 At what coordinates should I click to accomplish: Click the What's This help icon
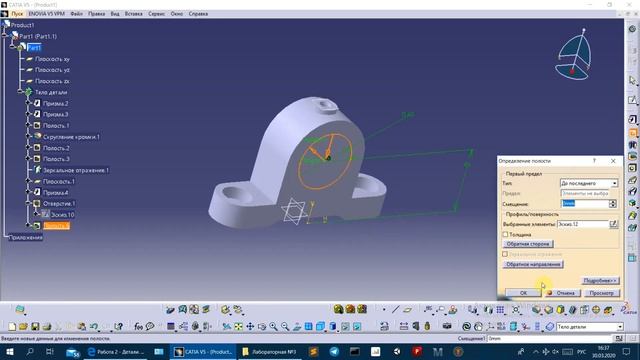point(118,326)
